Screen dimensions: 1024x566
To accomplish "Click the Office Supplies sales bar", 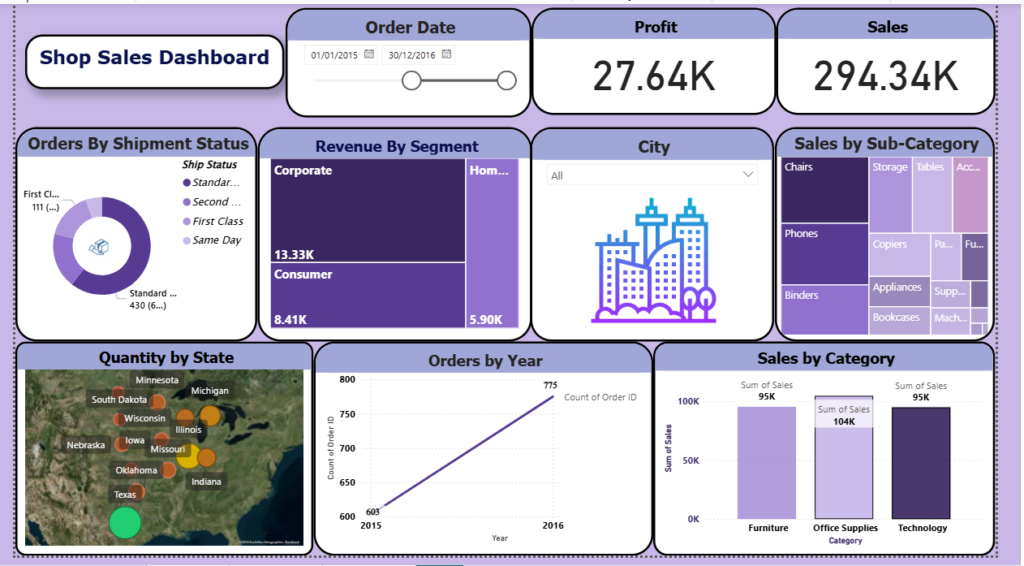I will tap(844, 457).
